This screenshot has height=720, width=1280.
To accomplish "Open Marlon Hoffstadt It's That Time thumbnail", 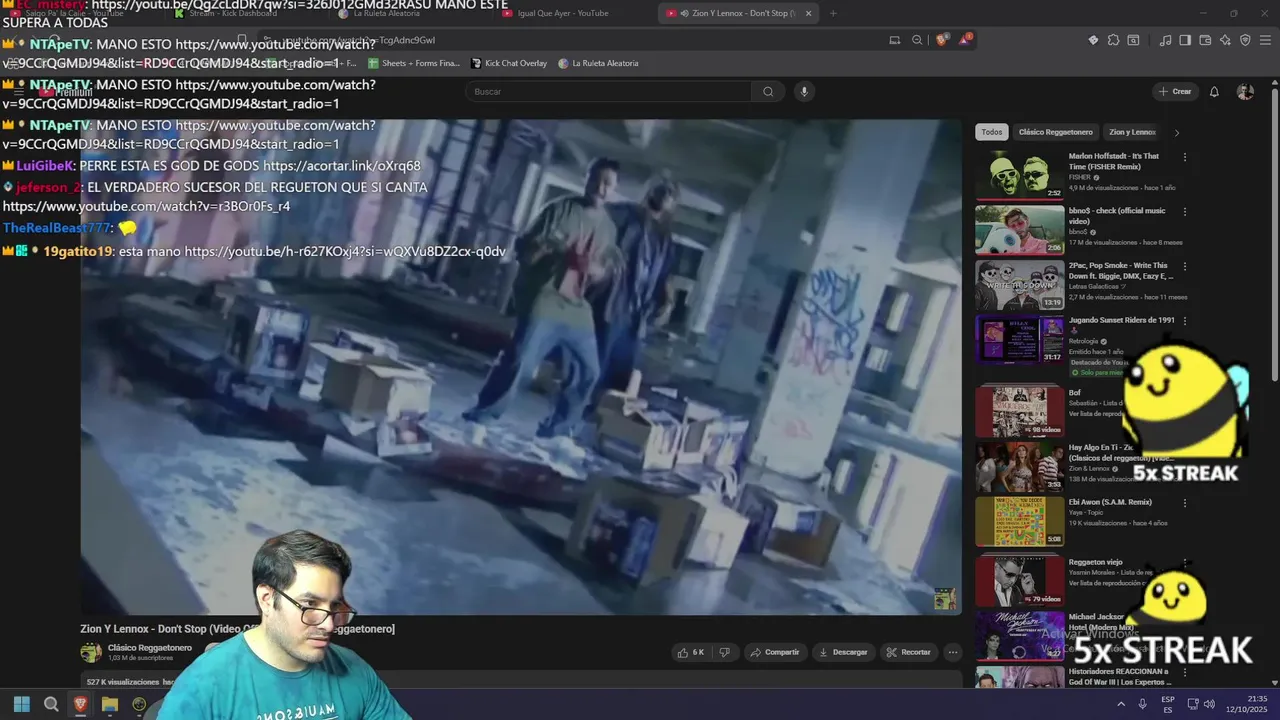I will pyautogui.click(x=1020, y=175).
